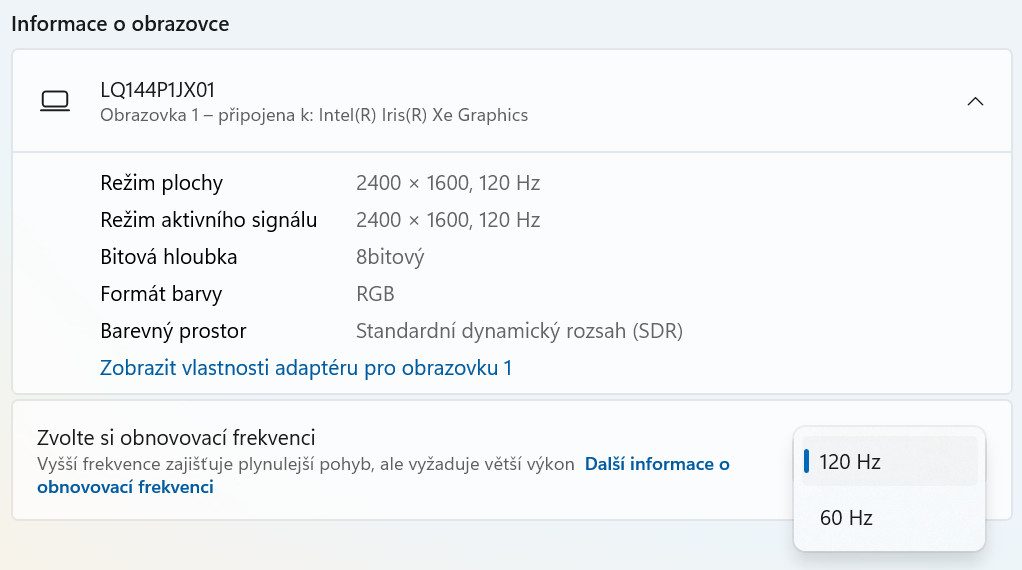
Task: Click the Režim aktivního signálu label
Action: (209, 220)
